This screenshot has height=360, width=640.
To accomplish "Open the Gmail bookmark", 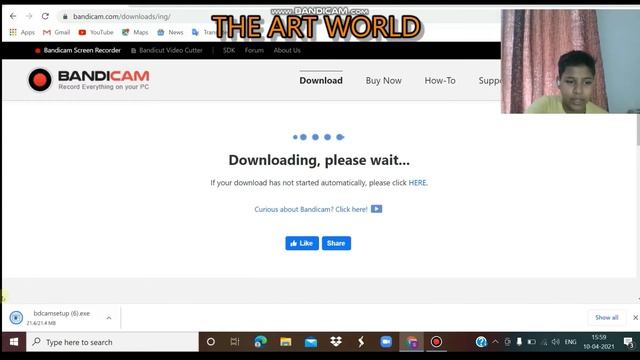I will (x=57, y=32).
